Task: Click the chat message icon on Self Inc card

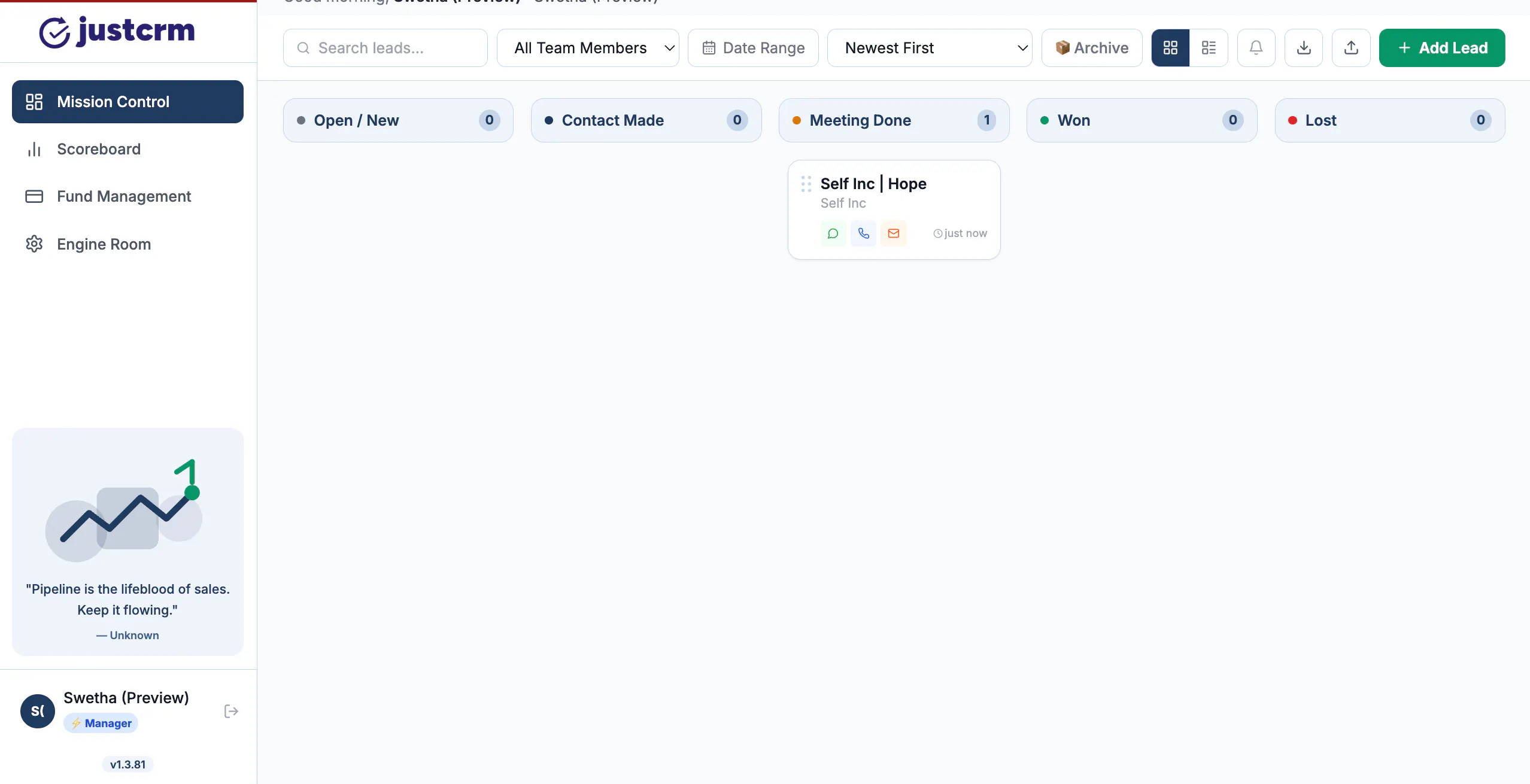Action: (833, 233)
